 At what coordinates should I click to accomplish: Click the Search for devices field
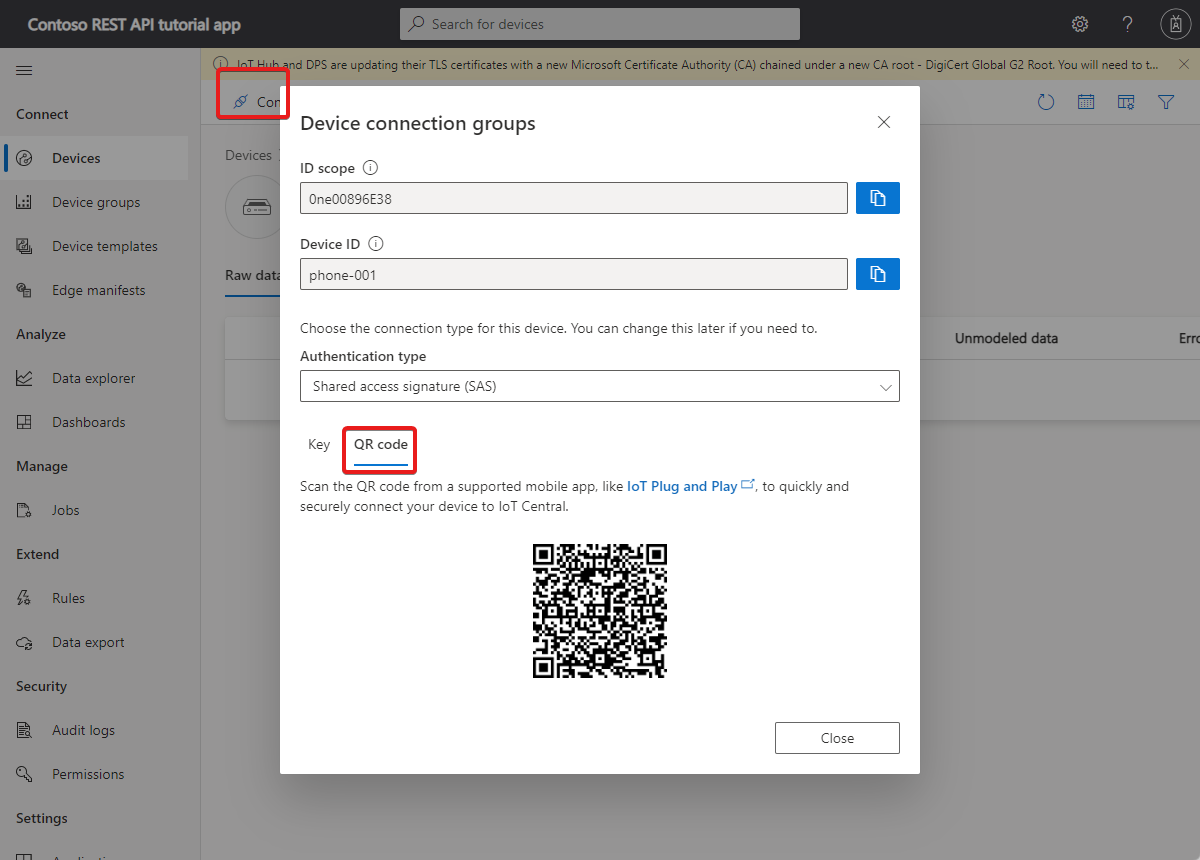(599, 23)
